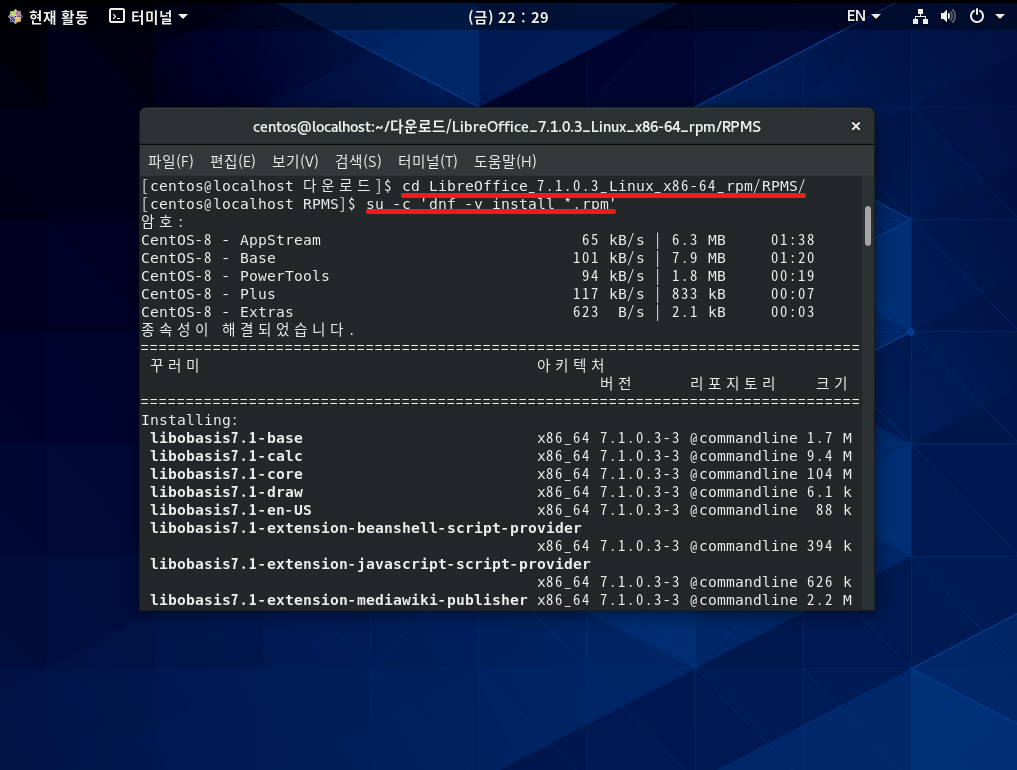1017x770 pixels.
Task: Open the 현재 활동 activities overview
Action: coord(49,17)
